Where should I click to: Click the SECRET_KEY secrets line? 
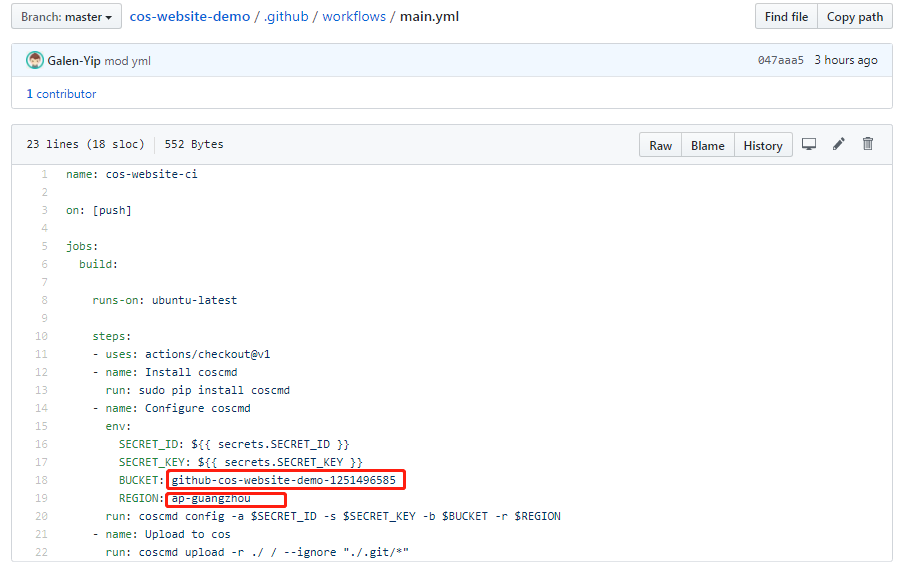coord(241,462)
